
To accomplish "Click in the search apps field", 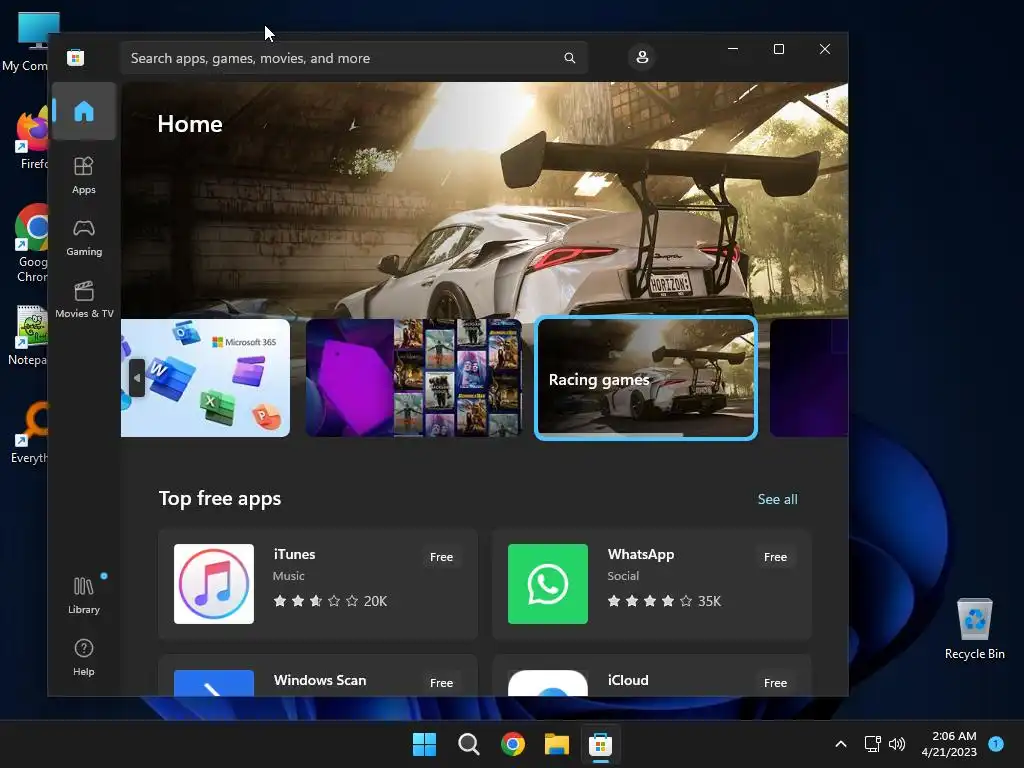I will pos(353,58).
